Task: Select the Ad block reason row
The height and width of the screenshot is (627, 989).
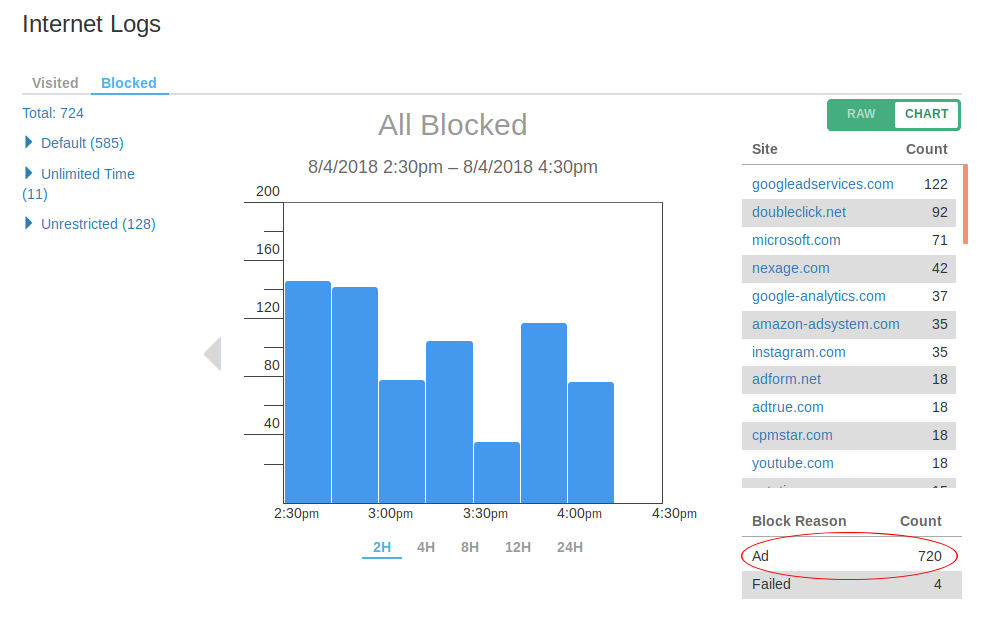Action: [849, 556]
